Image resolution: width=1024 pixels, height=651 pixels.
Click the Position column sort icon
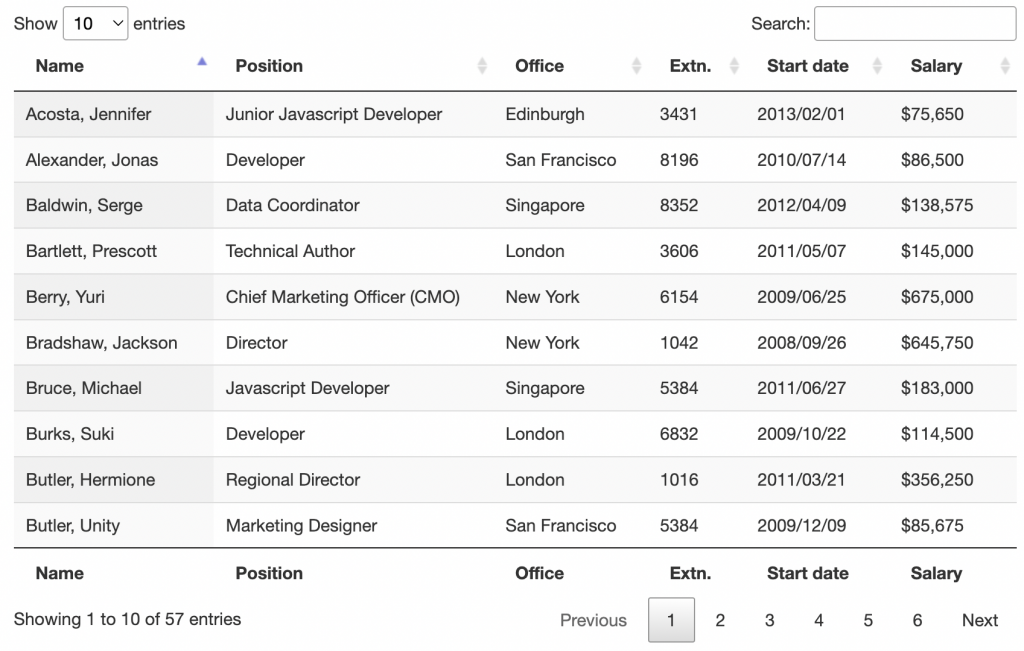point(482,66)
